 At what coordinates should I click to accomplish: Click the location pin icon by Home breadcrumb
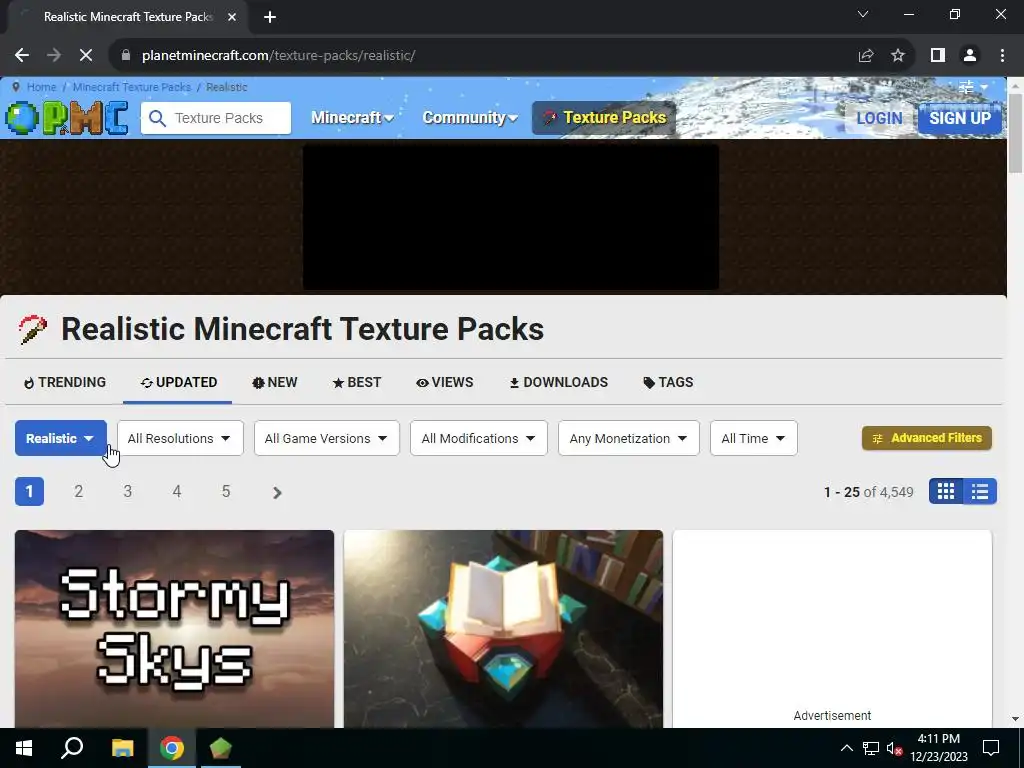point(16,87)
